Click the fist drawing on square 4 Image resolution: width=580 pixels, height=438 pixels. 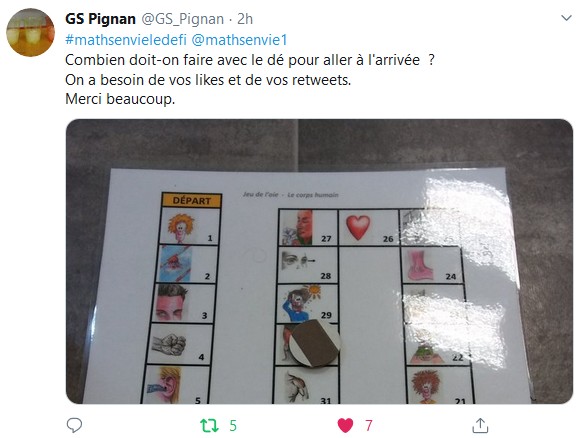coord(170,344)
